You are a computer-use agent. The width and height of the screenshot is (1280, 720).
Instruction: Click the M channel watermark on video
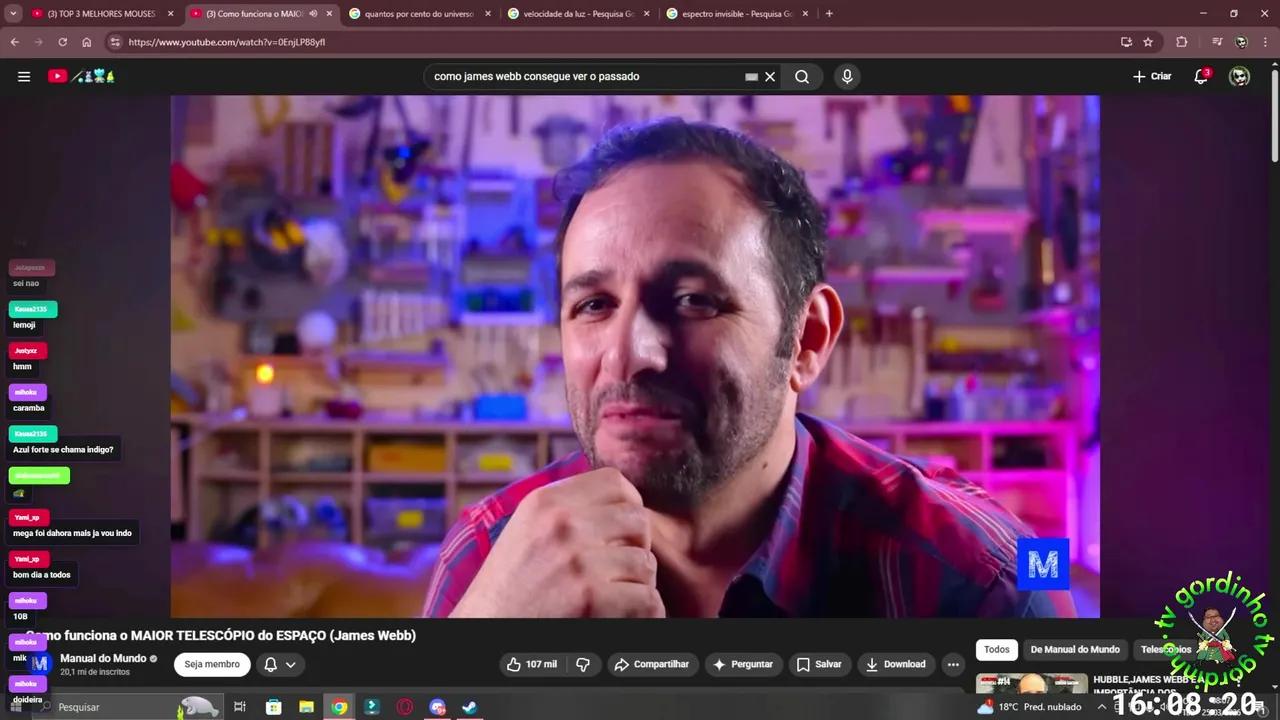pos(1043,565)
